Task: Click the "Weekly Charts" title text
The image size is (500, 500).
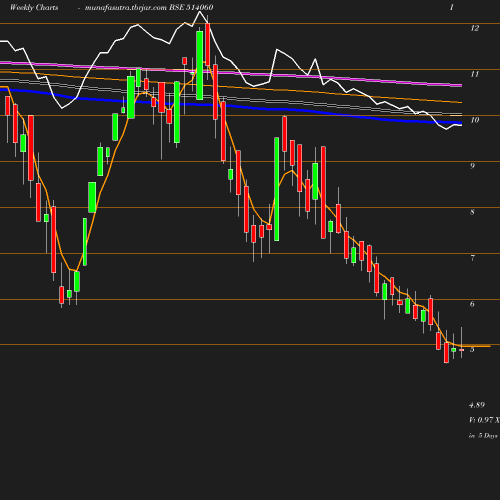Action: click(34, 7)
